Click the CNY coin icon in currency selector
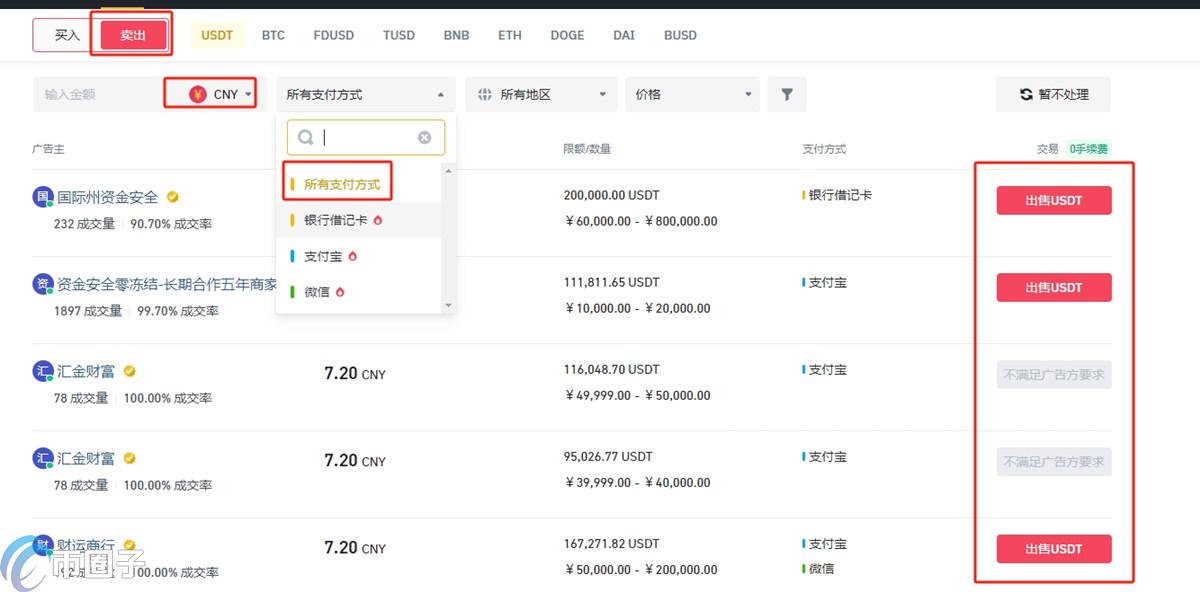The image size is (1200, 592). pyautogui.click(x=195, y=93)
